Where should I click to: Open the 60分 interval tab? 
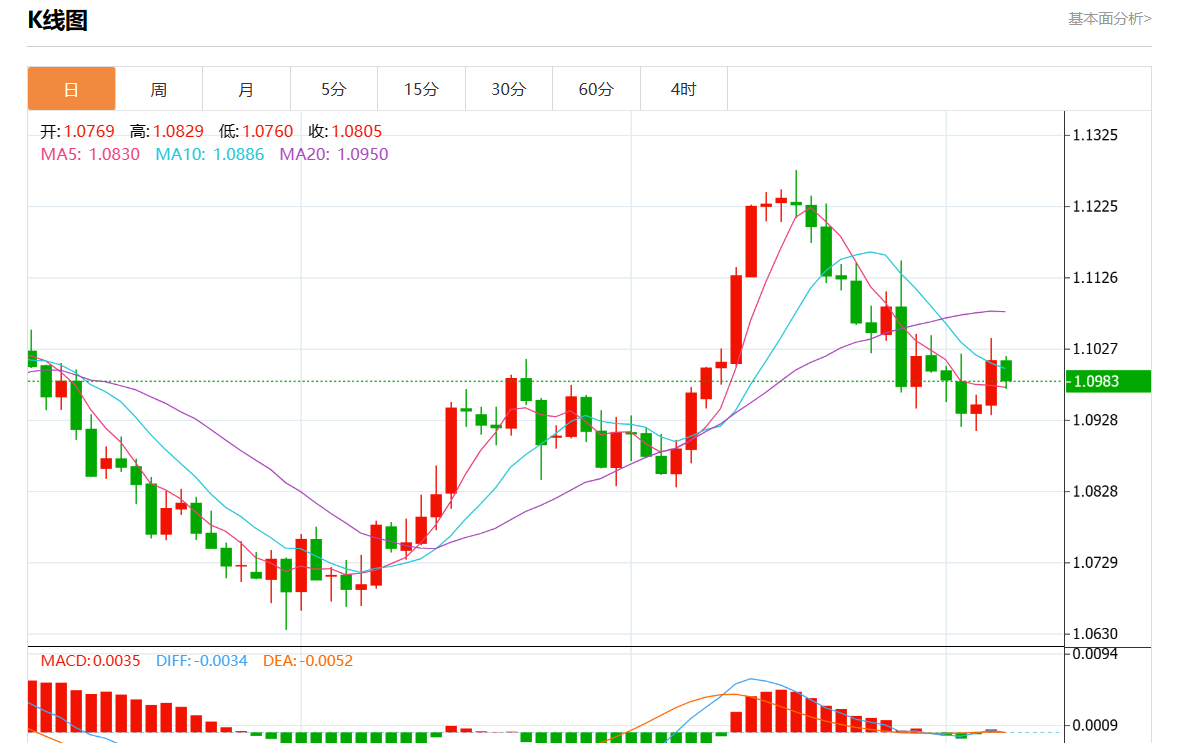click(596, 89)
